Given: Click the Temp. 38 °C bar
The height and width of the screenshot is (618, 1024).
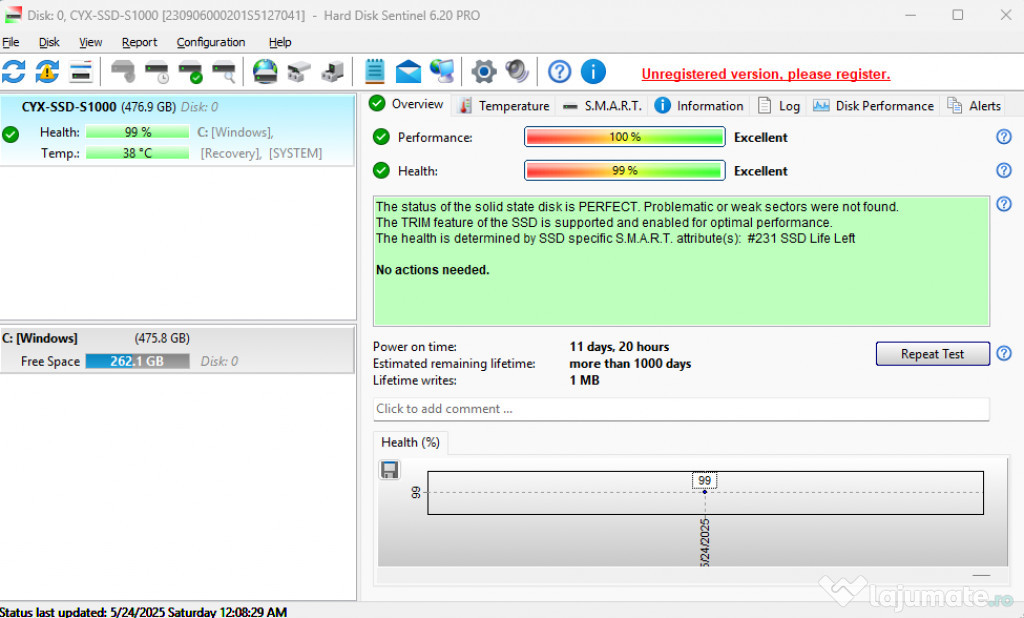Looking at the screenshot, I should [x=137, y=153].
